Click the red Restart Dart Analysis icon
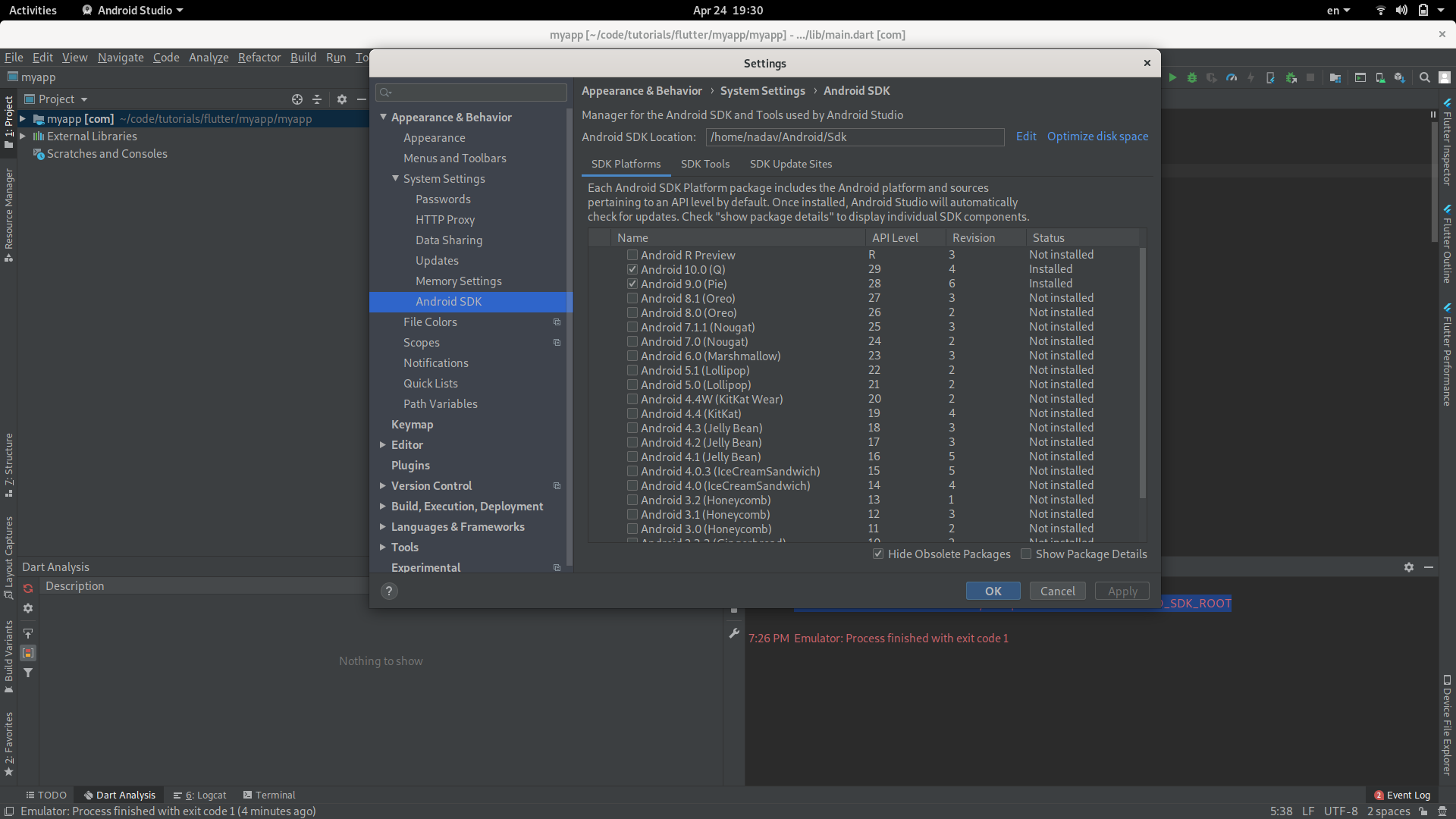Screen dimensions: 1456x819 click(x=28, y=588)
